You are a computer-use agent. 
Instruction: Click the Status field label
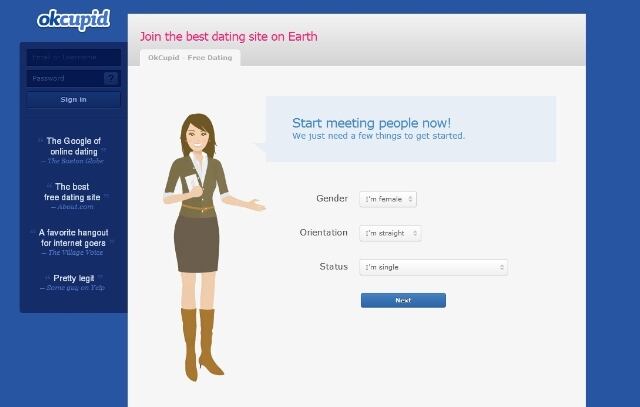[x=333, y=267]
